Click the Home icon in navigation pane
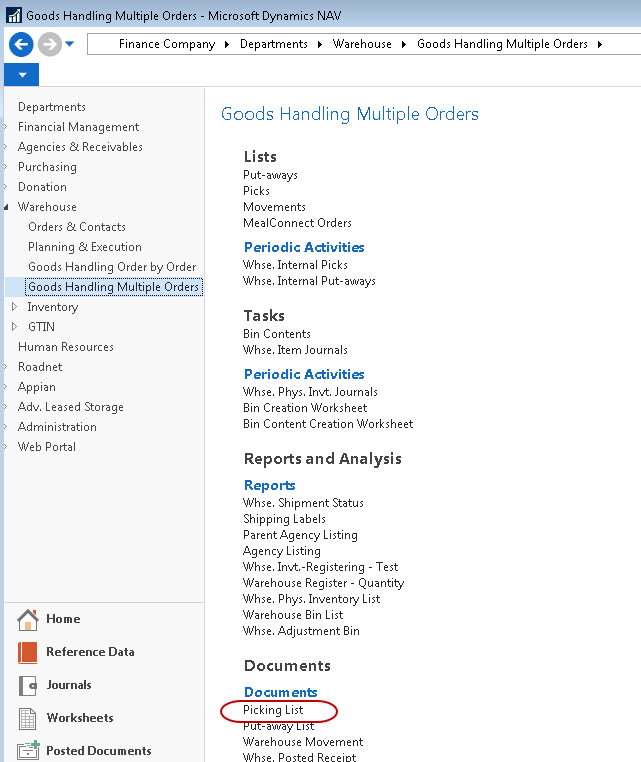641x762 pixels. [x=28, y=620]
